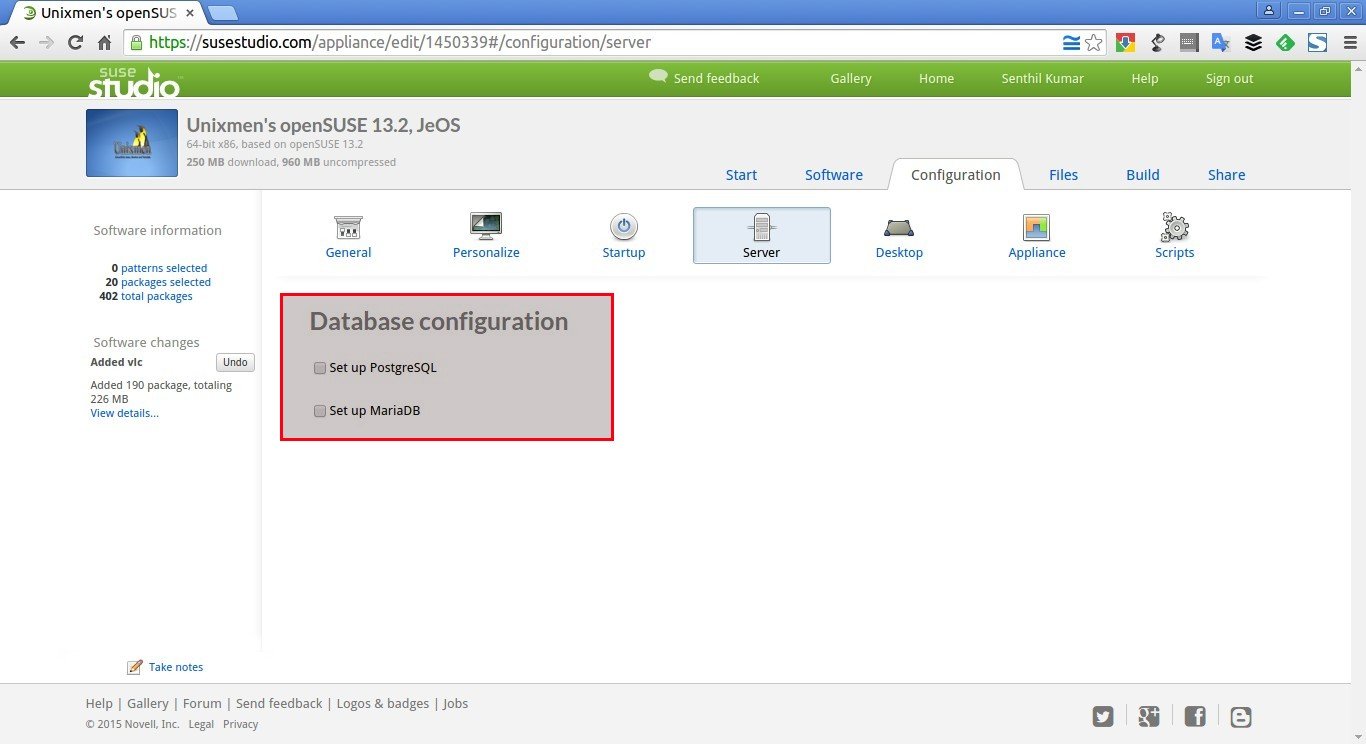This screenshot has width=1366, height=744.
Task: Open footer Gallery link
Action: click(x=148, y=703)
